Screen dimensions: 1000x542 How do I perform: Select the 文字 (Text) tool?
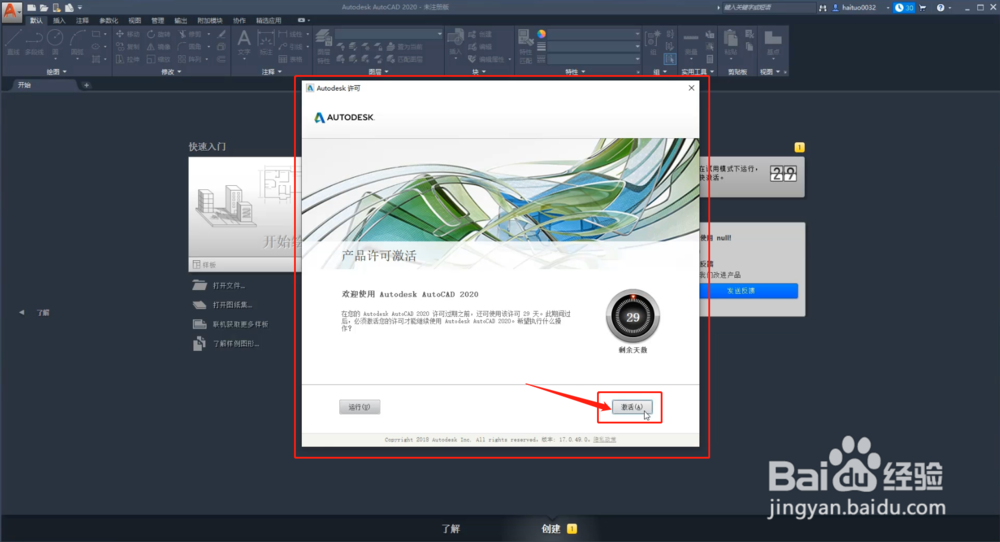pyautogui.click(x=244, y=44)
